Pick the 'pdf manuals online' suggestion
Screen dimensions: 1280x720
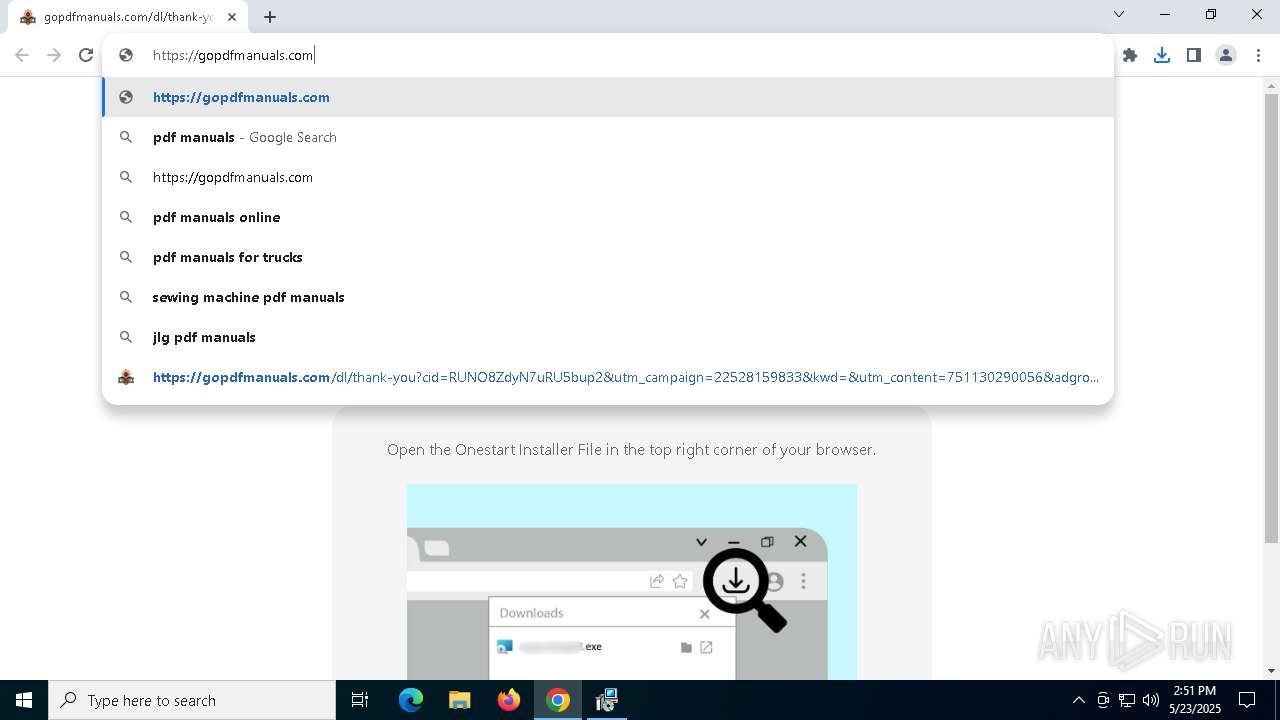point(608,217)
